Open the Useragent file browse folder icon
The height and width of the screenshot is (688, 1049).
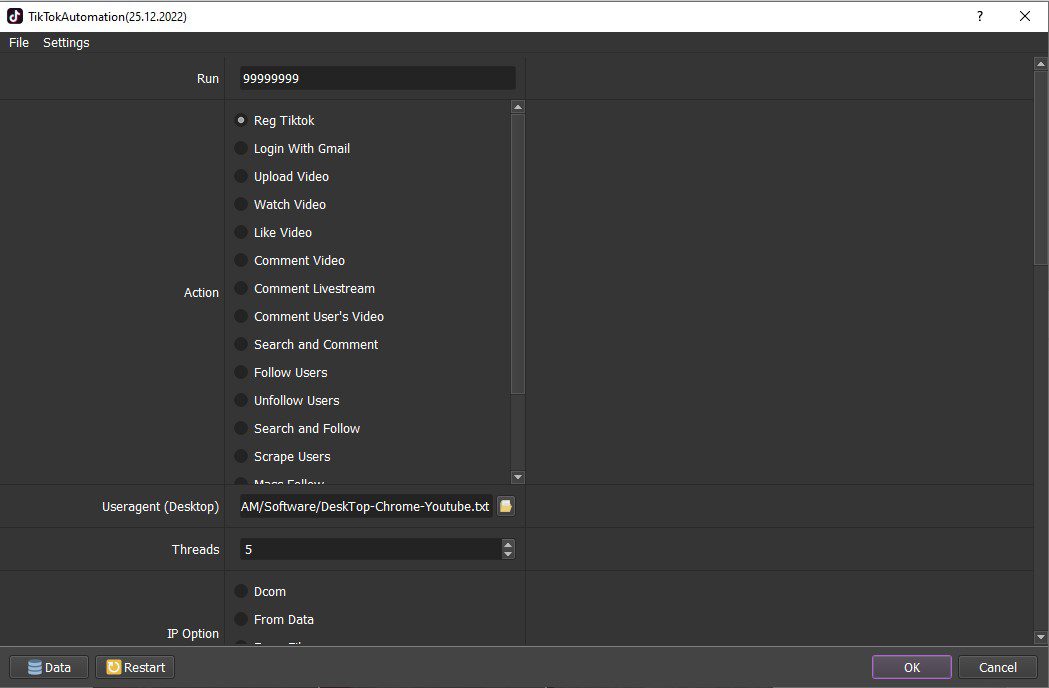pos(506,507)
